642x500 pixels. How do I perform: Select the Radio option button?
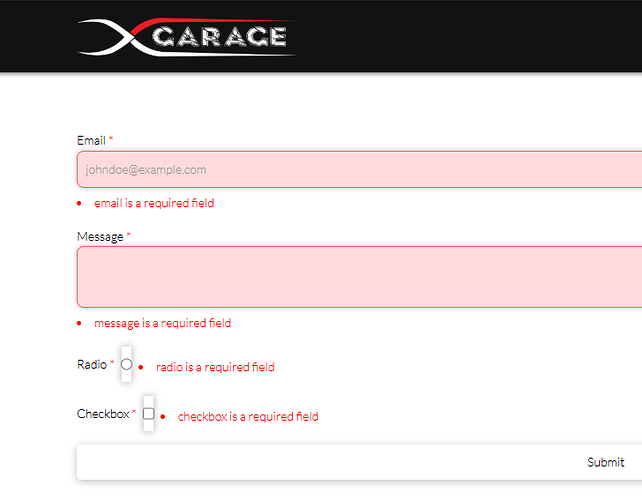[127, 364]
